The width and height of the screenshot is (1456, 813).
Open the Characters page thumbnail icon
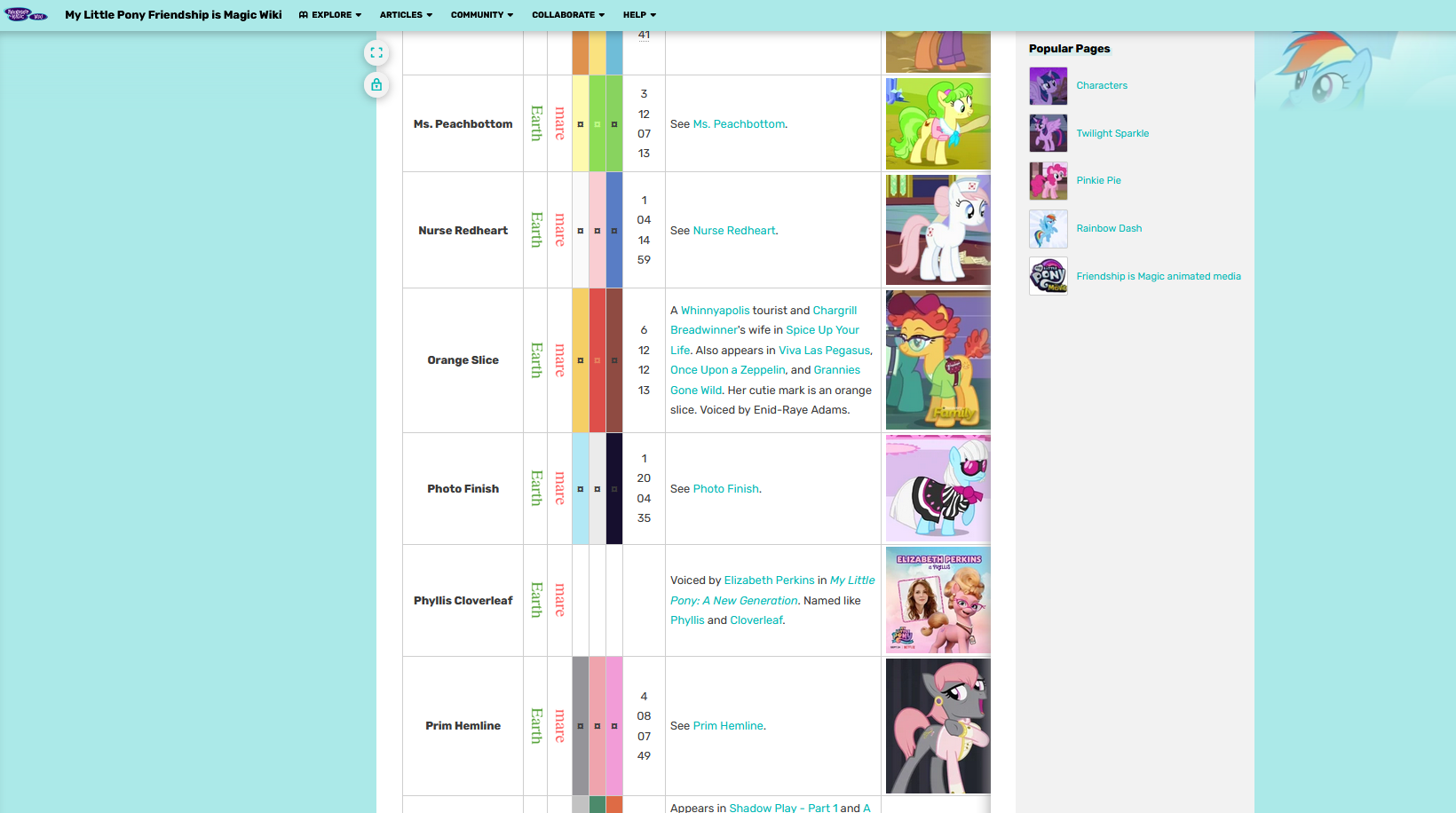[x=1048, y=86]
